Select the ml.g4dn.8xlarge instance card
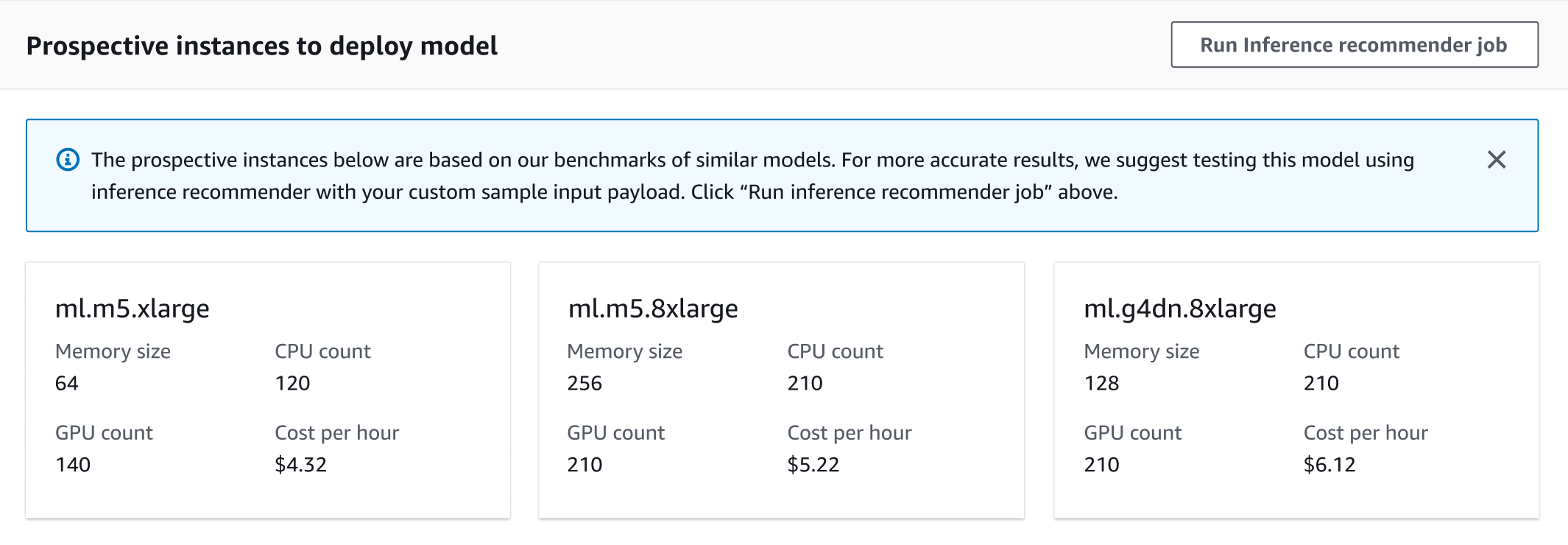 coord(1296,390)
